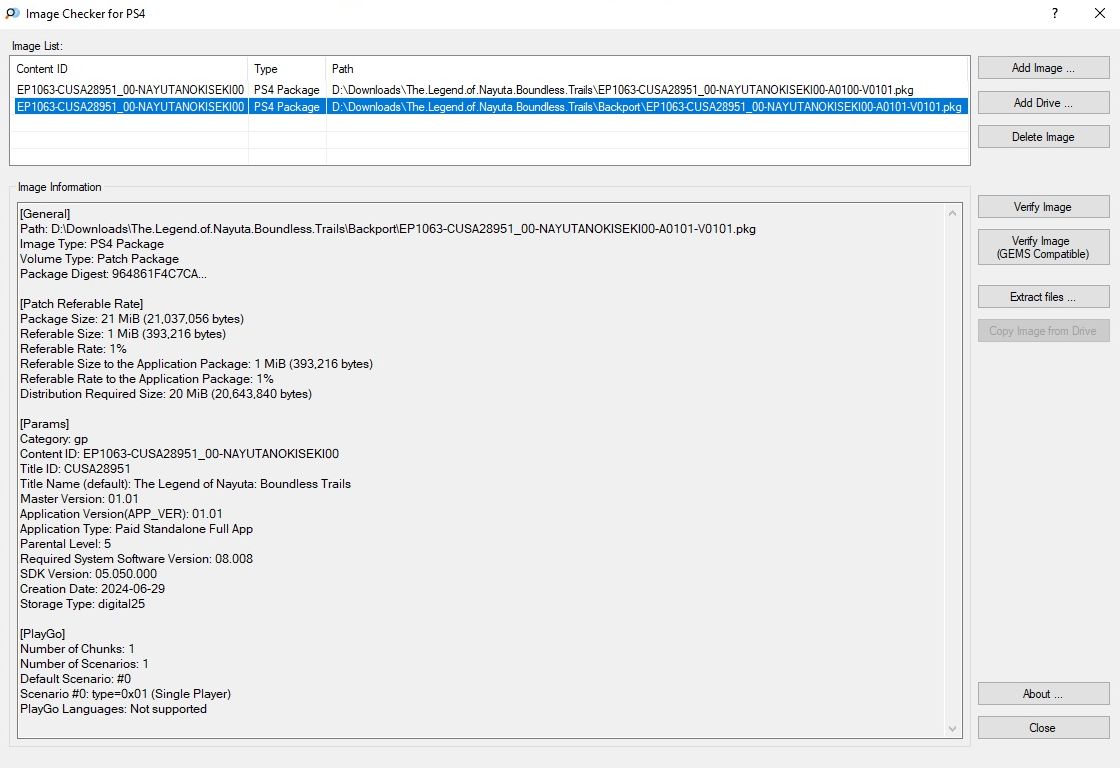Delete the selected image
Image resolution: width=1120 pixels, height=768 pixels.
[x=1043, y=137]
